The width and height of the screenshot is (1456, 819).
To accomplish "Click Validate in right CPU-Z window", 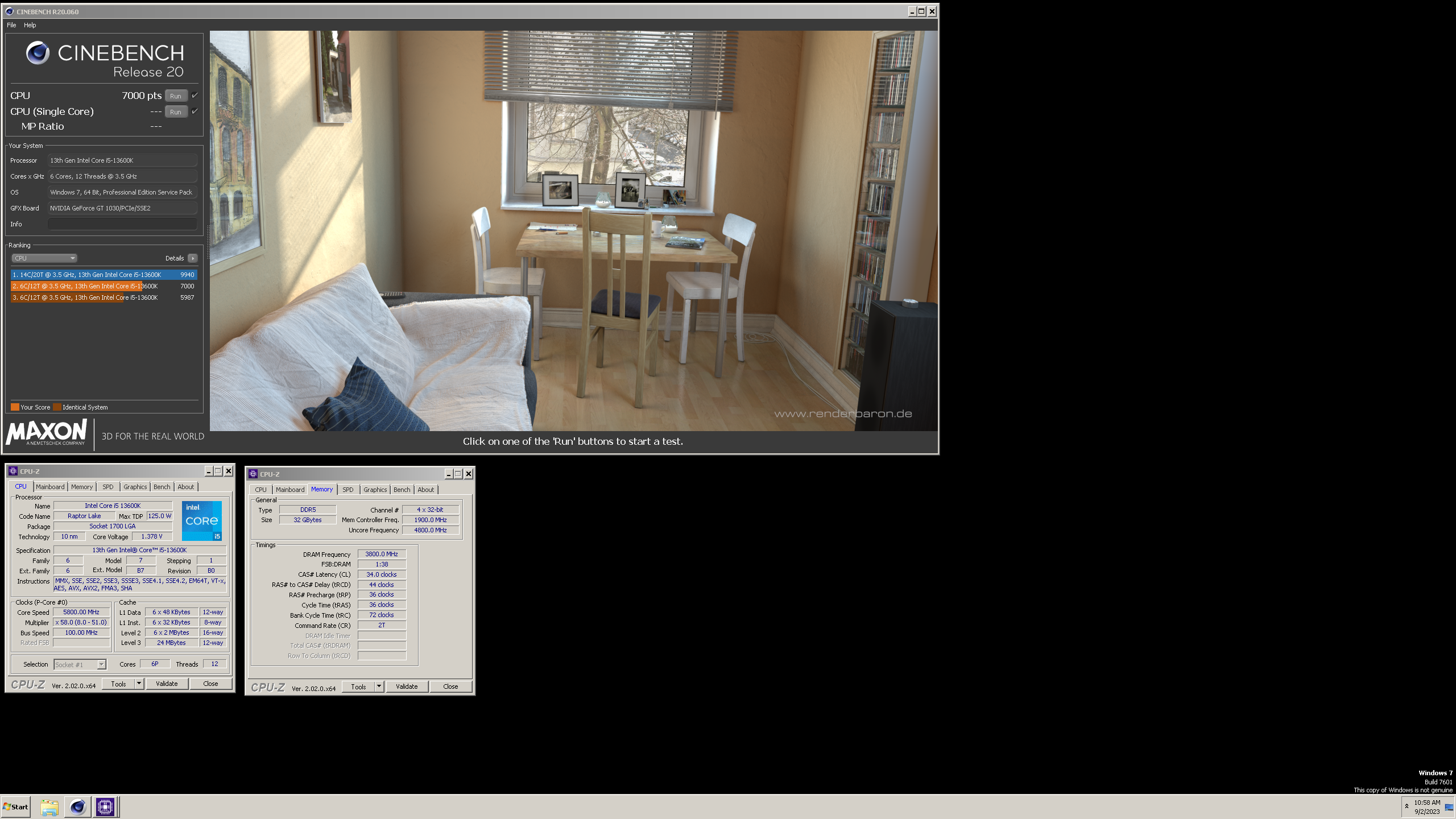I will [x=407, y=686].
